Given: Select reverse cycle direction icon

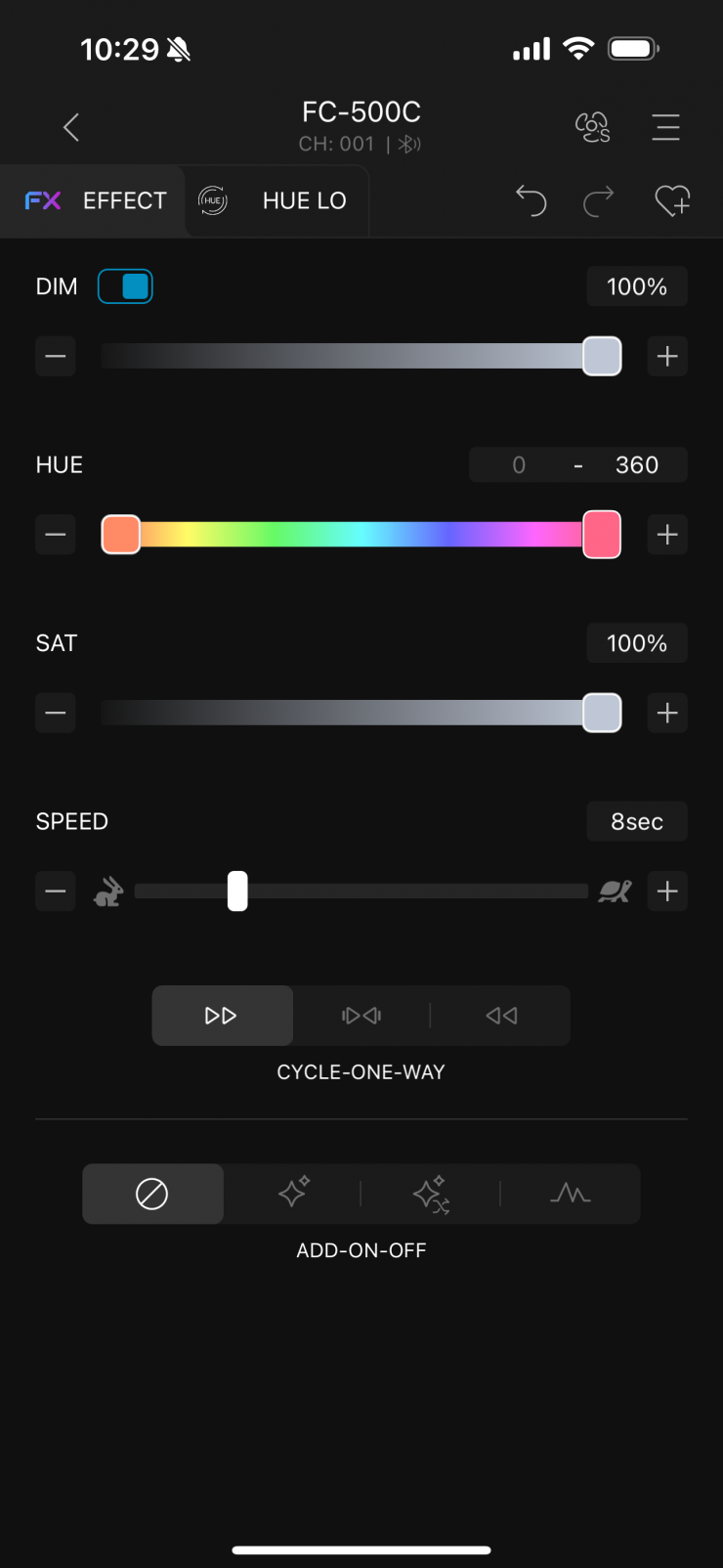Looking at the screenshot, I should coord(501,1016).
